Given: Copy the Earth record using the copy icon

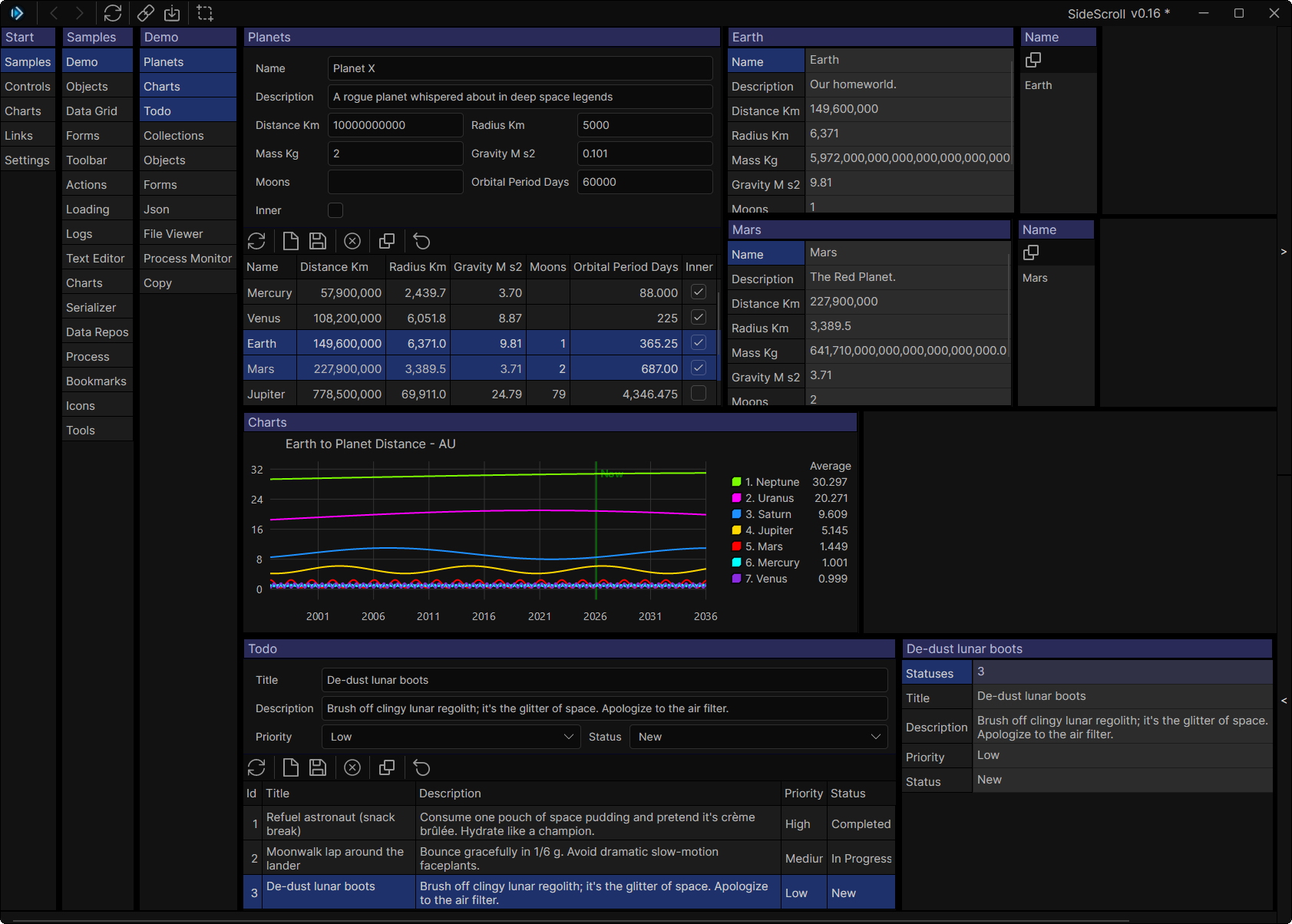Looking at the screenshot, I should (x=1034, y=59).
